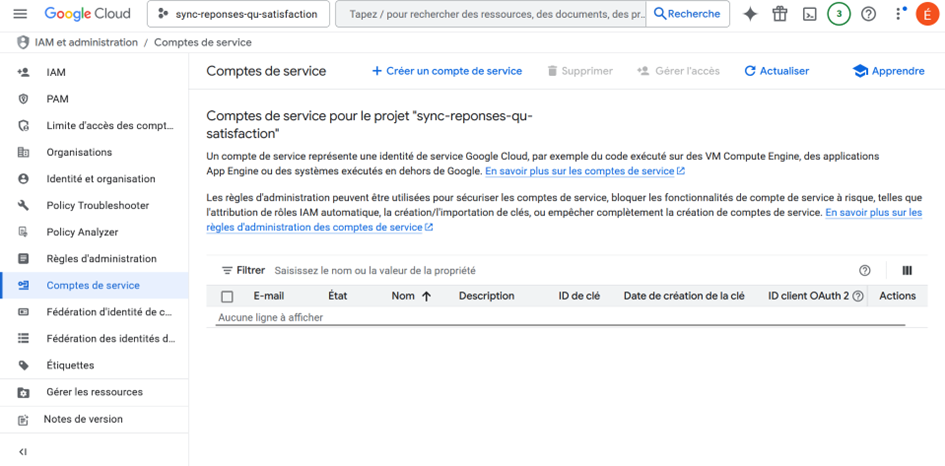Click the Policy Analyzer sidebar icon
945x466 pixels.
point(24,232)
